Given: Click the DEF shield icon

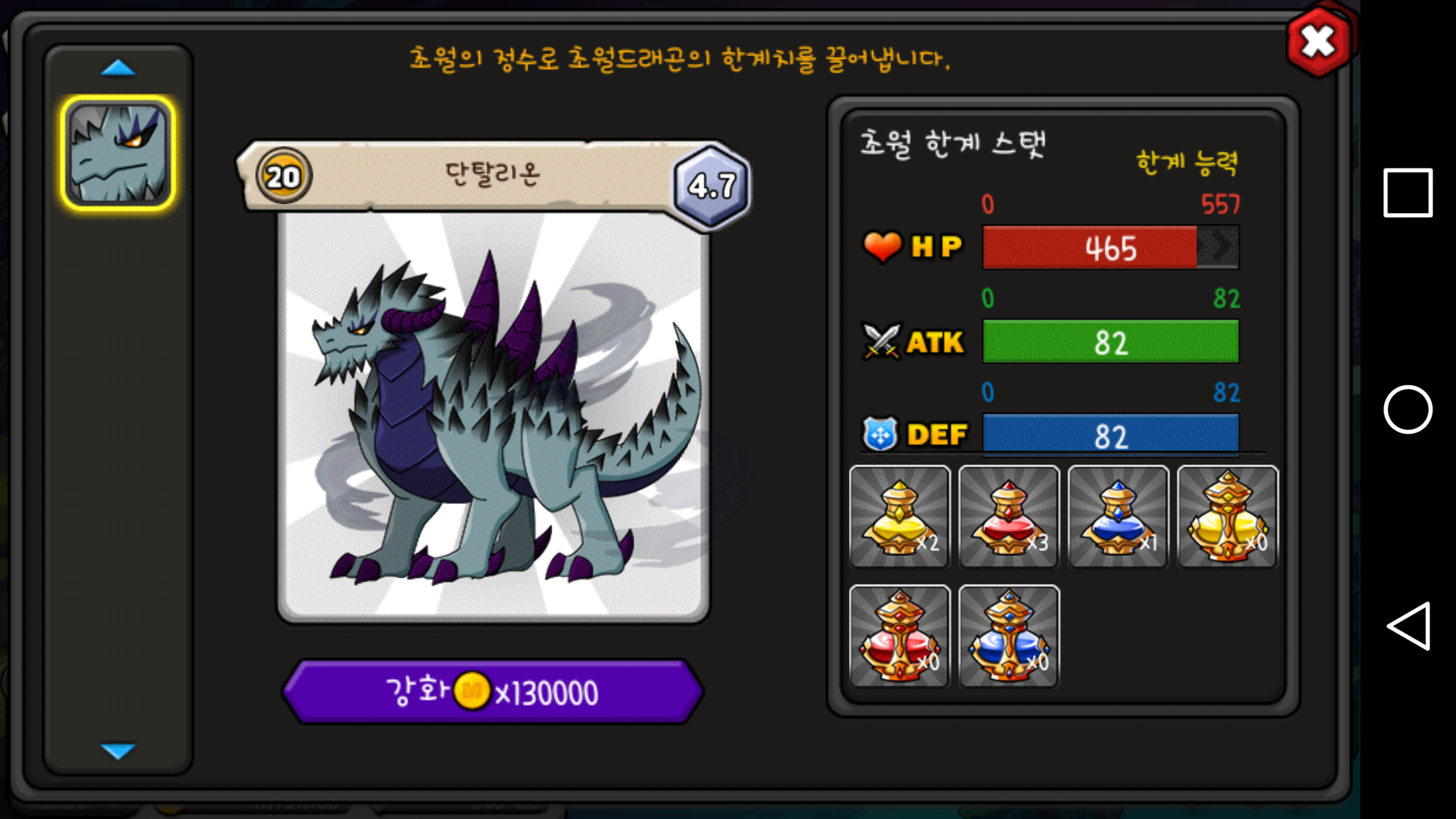Looking at the screenshot, I should (880, 434).
